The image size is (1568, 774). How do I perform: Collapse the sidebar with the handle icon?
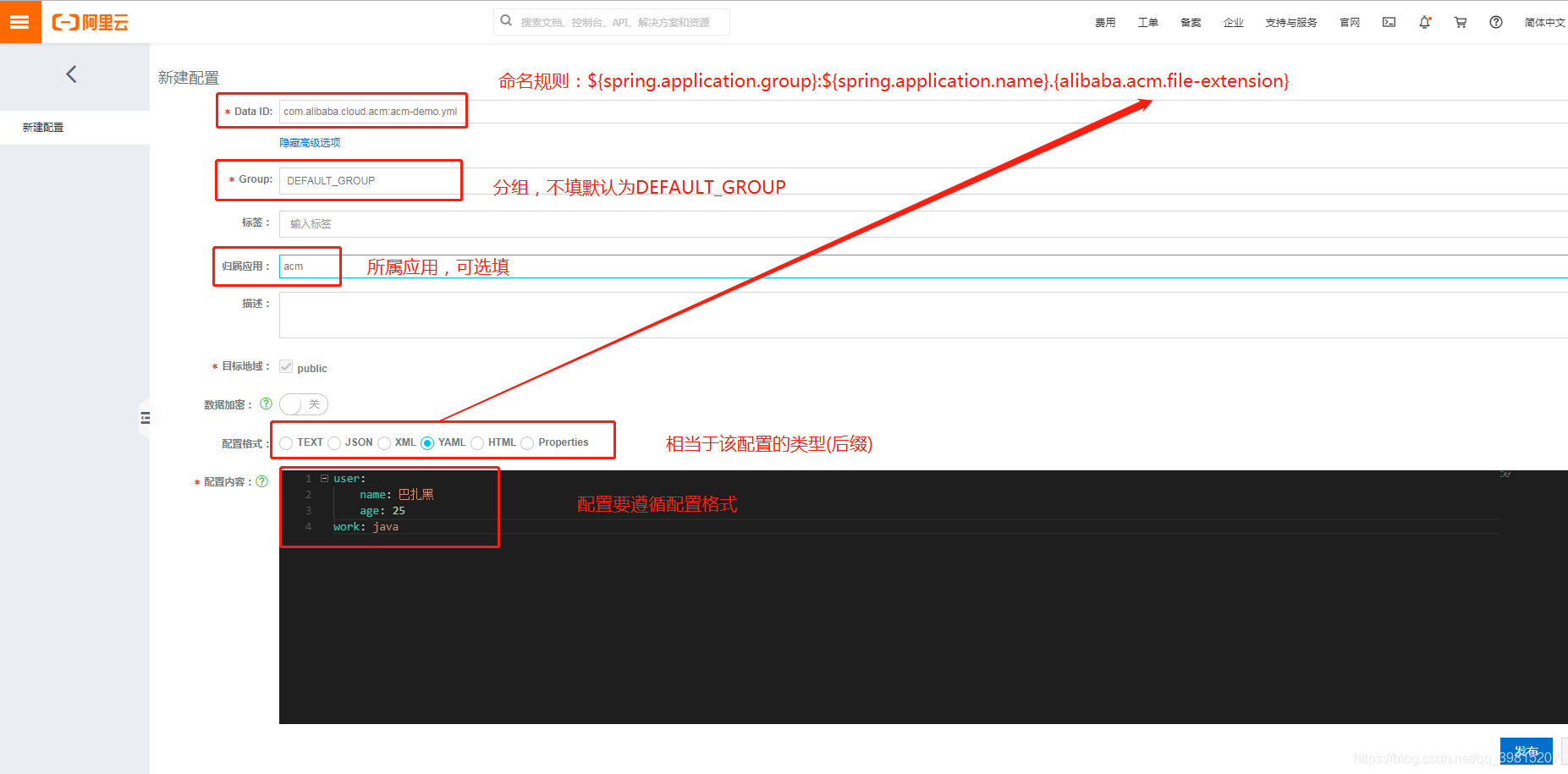(146, 418)
